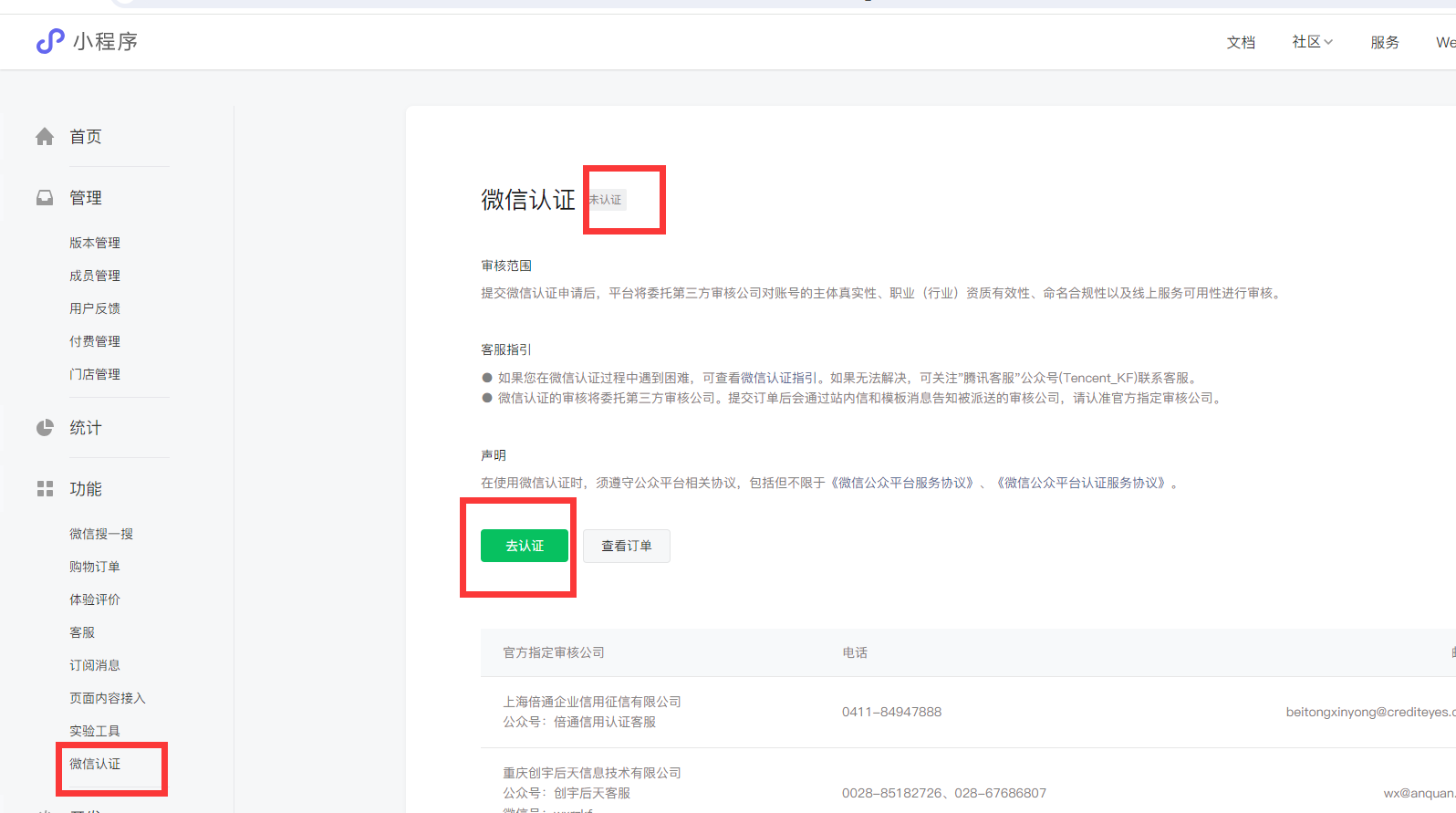Open the 文档 top menu
1456x813 pixels.
[1241, 42]
